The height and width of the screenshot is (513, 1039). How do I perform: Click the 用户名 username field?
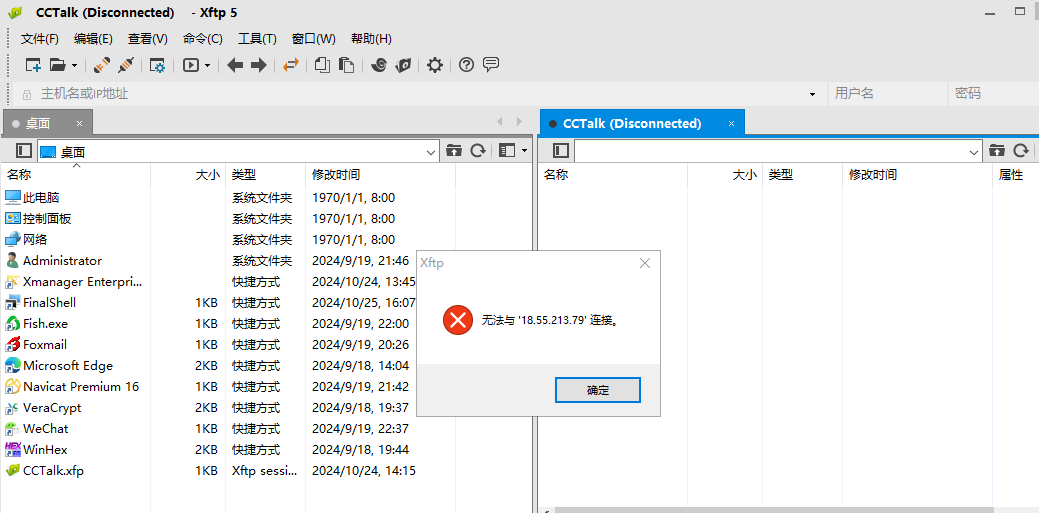tap(887, 94)
